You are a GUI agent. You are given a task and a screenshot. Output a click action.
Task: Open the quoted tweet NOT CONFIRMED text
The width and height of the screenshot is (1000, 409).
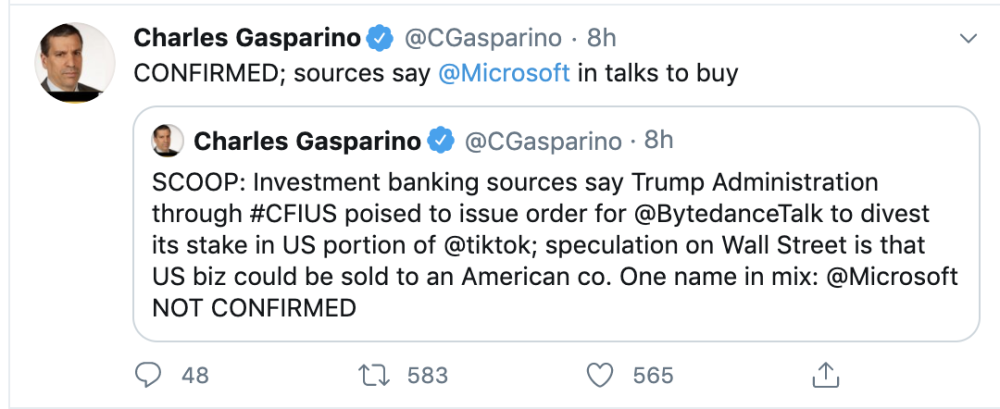(x=254, y=308)
